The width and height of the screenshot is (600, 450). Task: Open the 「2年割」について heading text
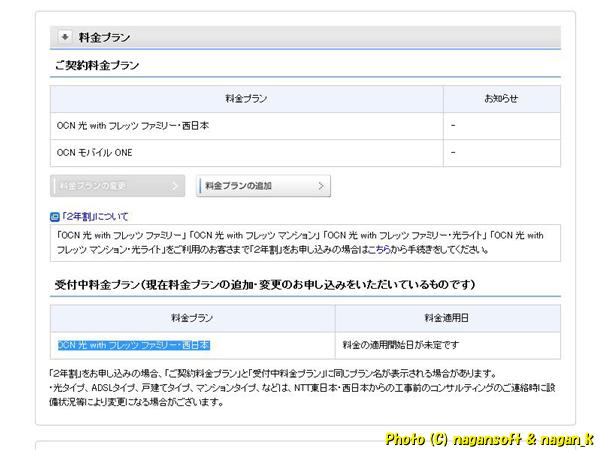point(95,216)
